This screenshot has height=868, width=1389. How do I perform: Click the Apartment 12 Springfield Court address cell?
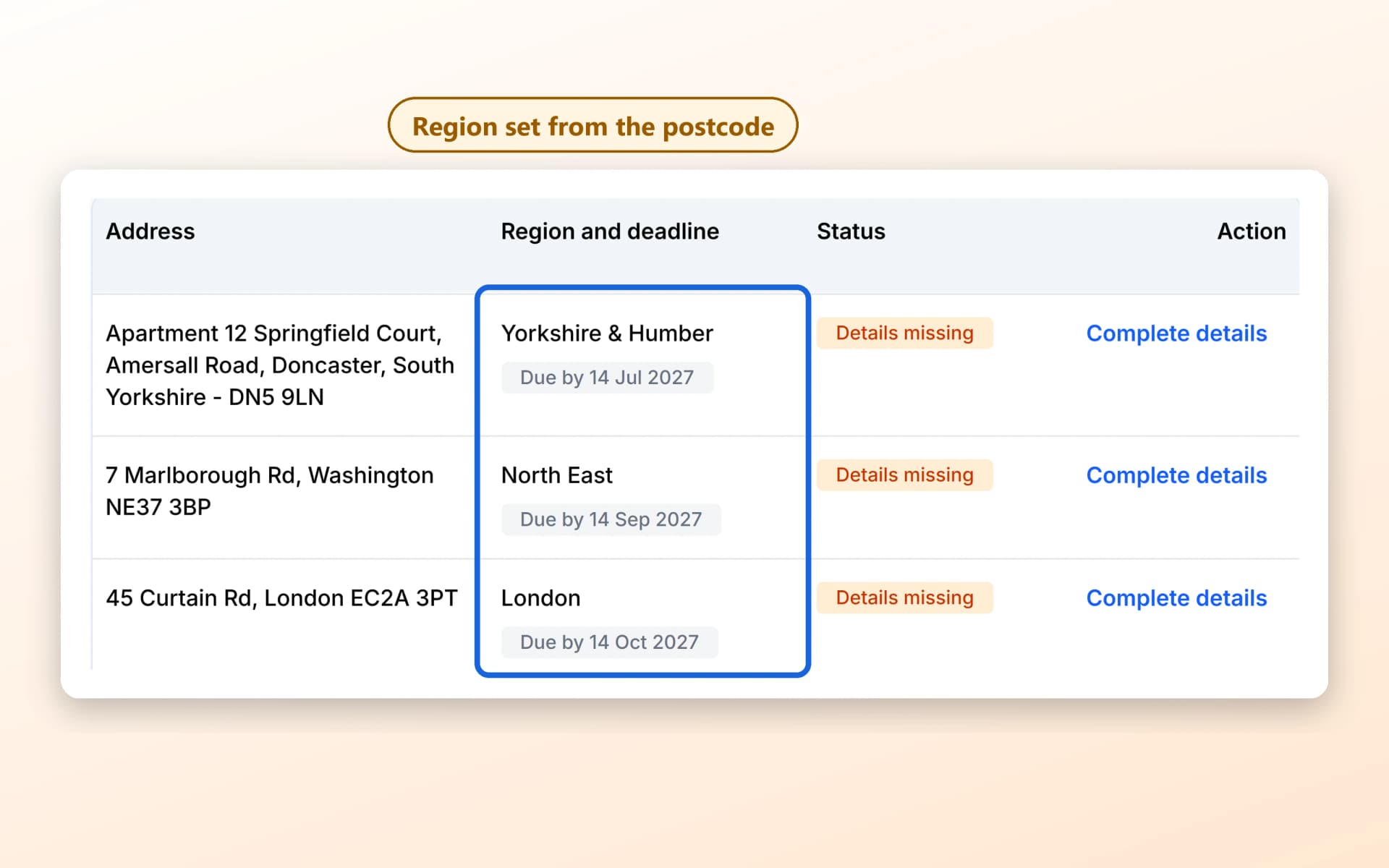[280, 365]
